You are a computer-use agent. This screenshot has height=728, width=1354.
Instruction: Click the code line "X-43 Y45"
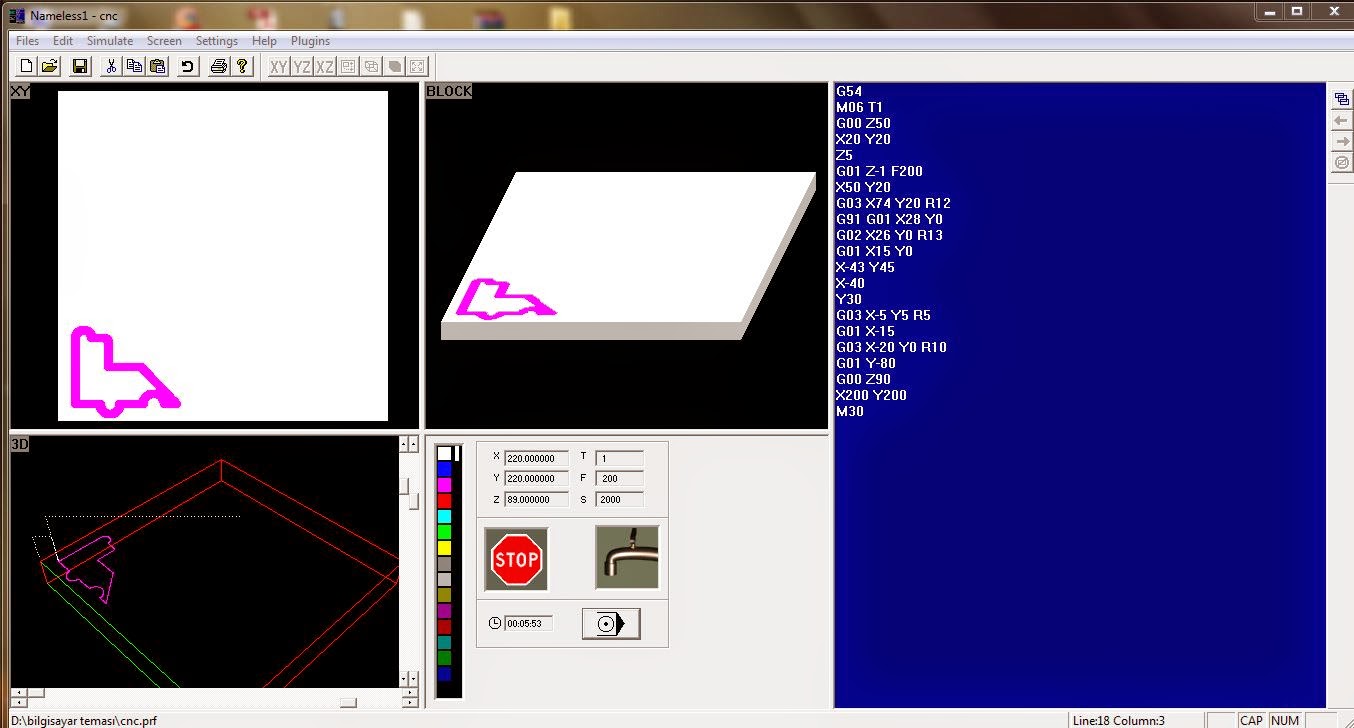pyautogui.click(x=865, y=267)
